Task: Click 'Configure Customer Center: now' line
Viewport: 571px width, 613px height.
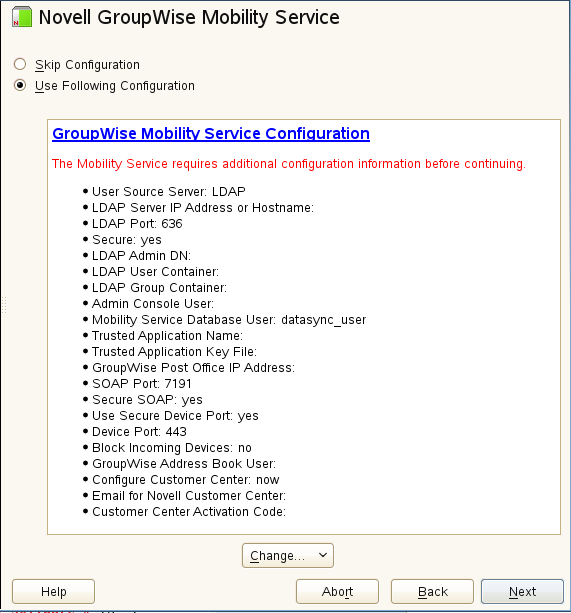Action: tap(186, 480)
